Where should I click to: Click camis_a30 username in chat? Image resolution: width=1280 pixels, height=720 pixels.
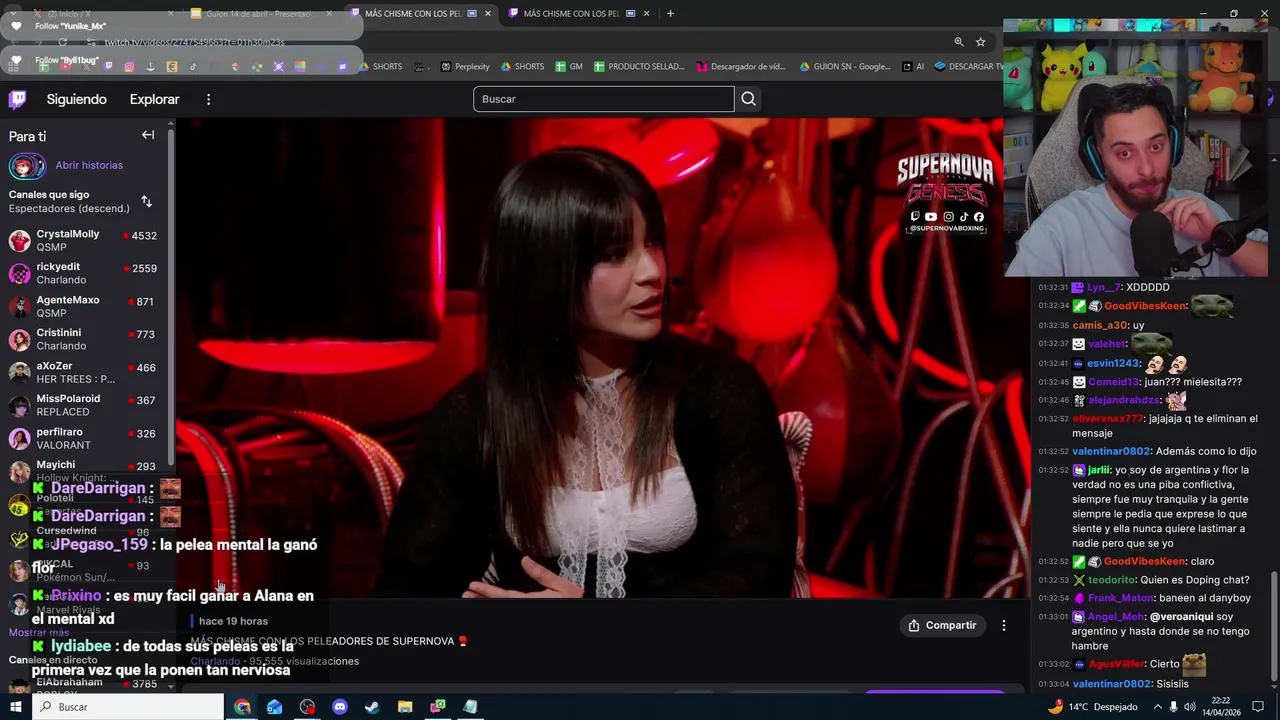tap(1100, 325)
